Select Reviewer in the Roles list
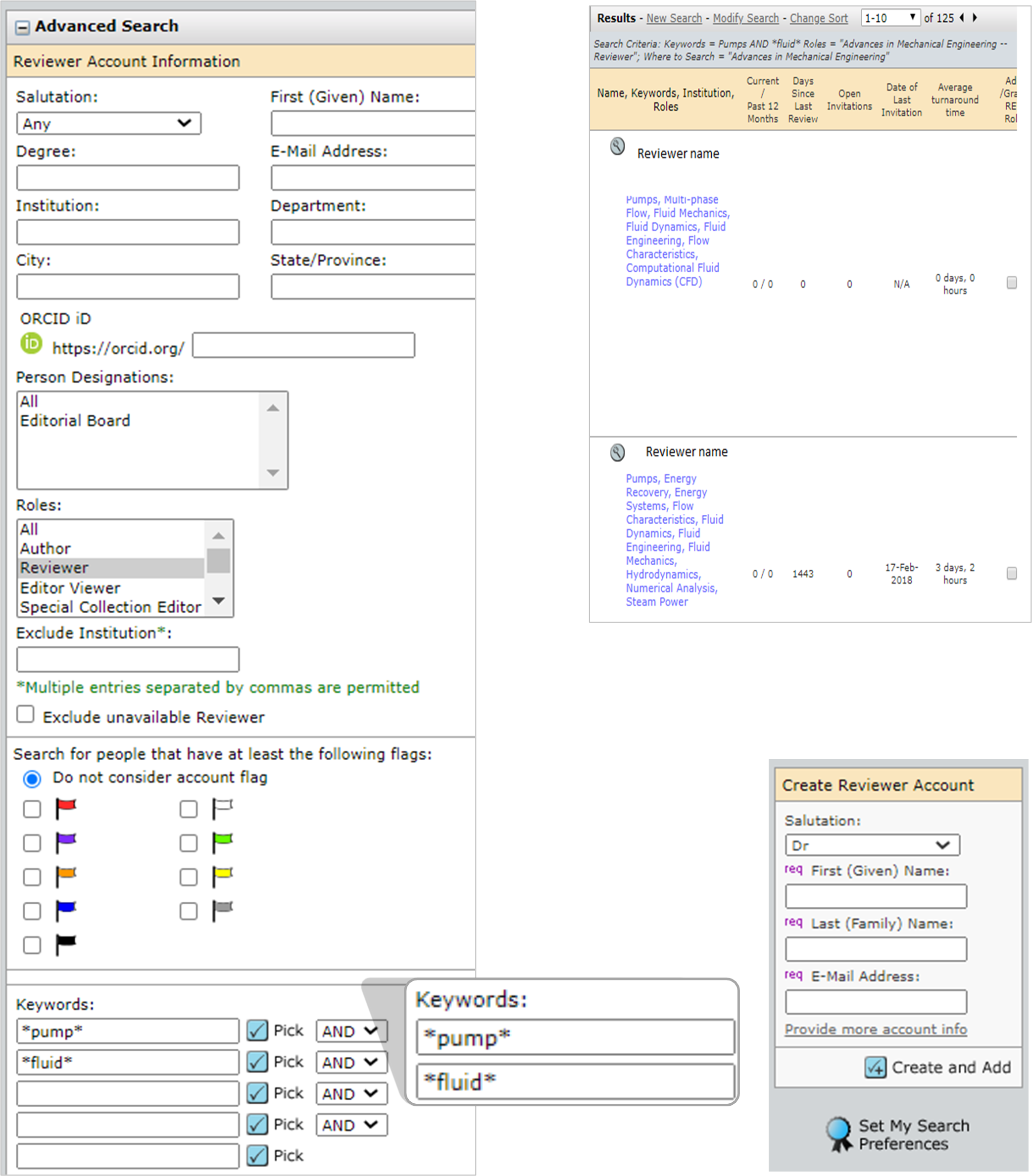The height and width of the screenshot is (1176, 1032). point(54,568)
